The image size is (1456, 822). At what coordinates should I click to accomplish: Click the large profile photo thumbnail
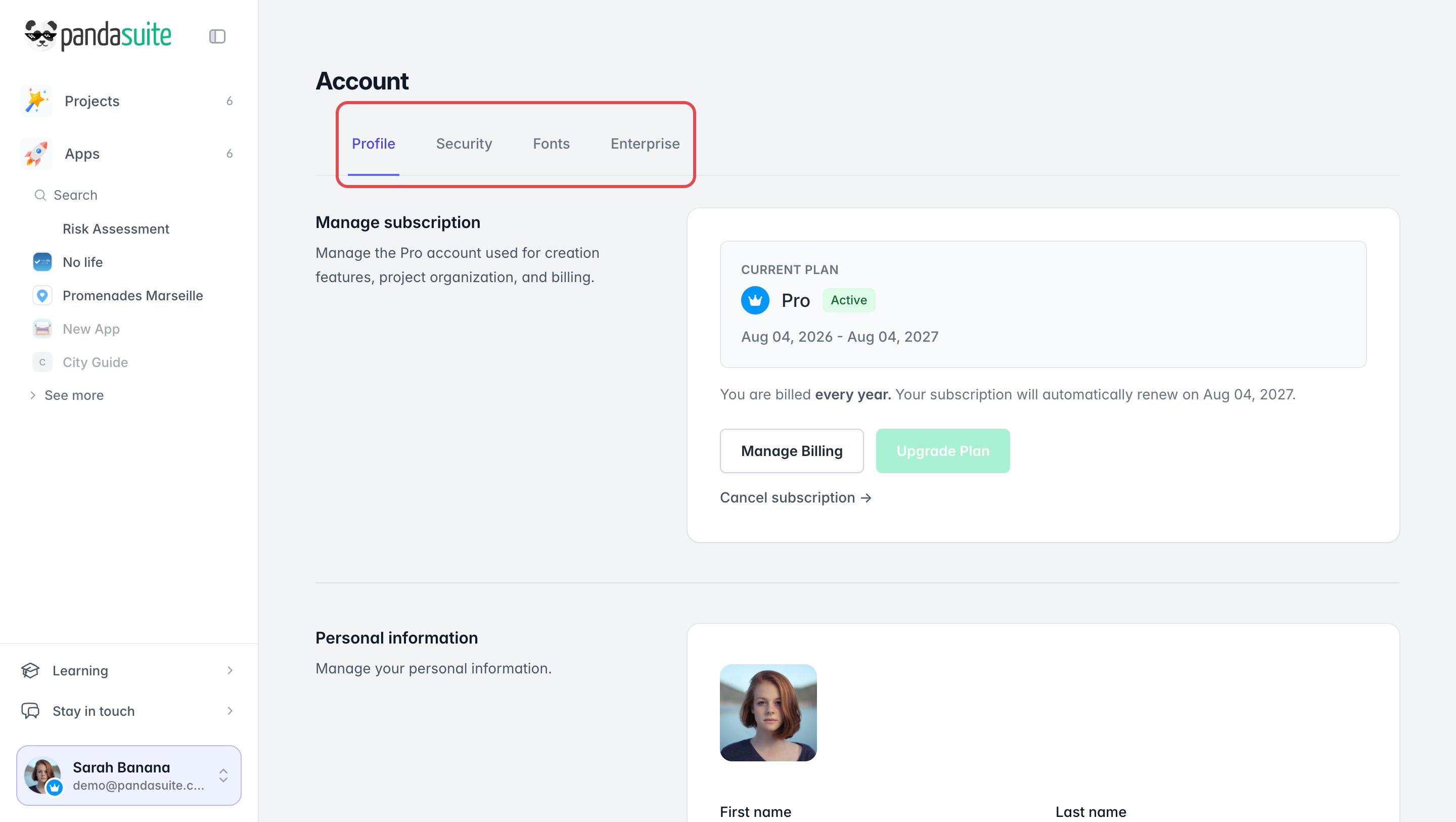(x=768, y=712)
